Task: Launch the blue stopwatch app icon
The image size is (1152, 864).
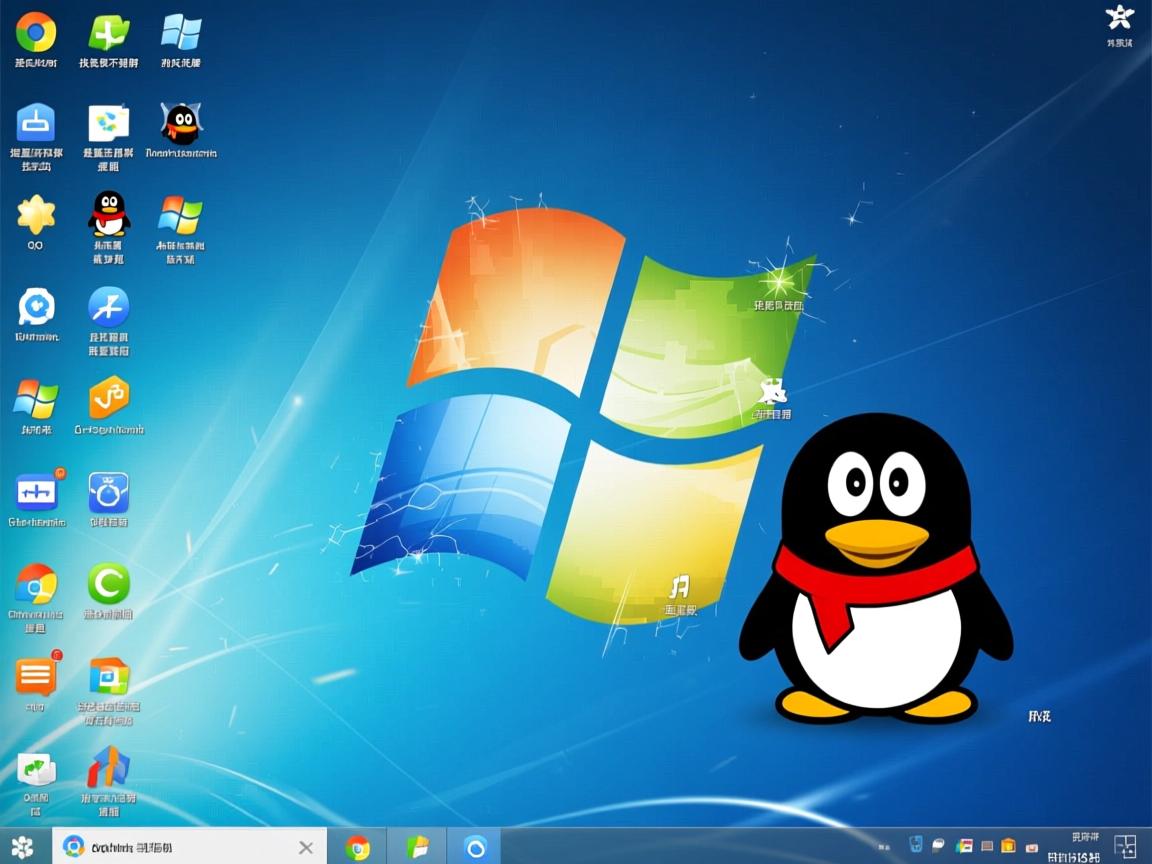Action: tap(109, 492)
